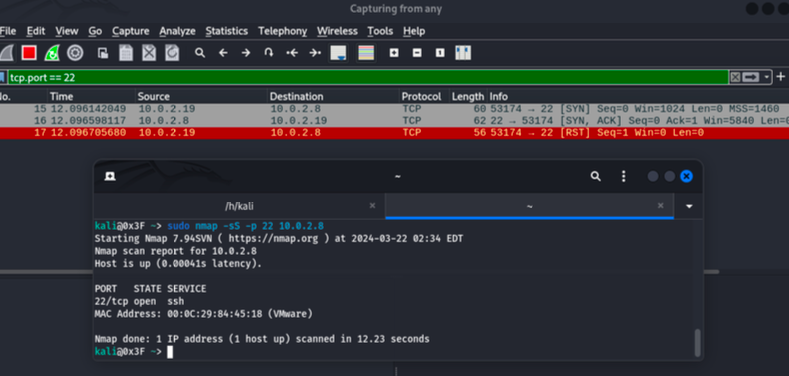Toggle packet list colorization
This screenshot has width=789, height=376.
pos(366,53)
